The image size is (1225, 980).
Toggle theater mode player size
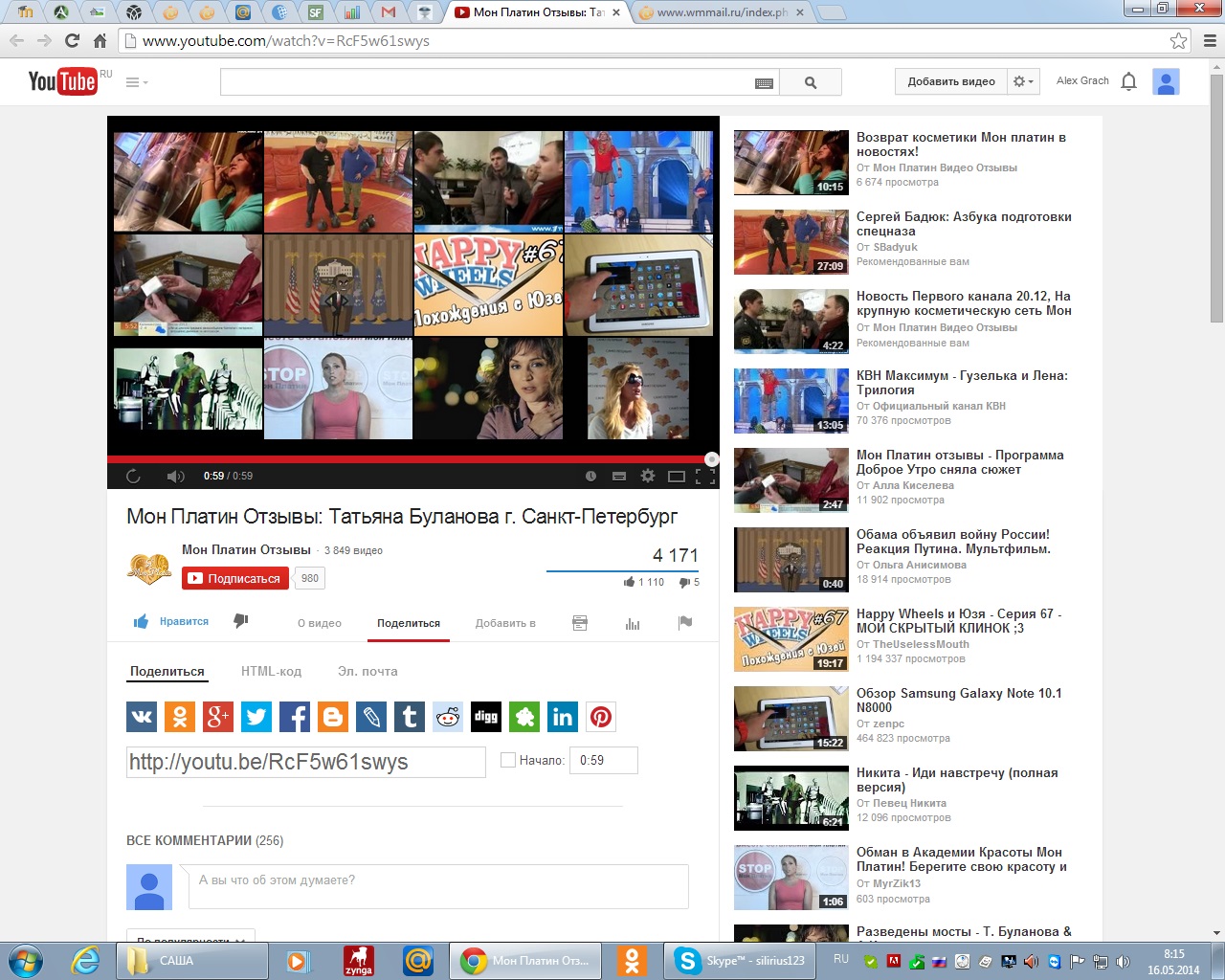677,476
